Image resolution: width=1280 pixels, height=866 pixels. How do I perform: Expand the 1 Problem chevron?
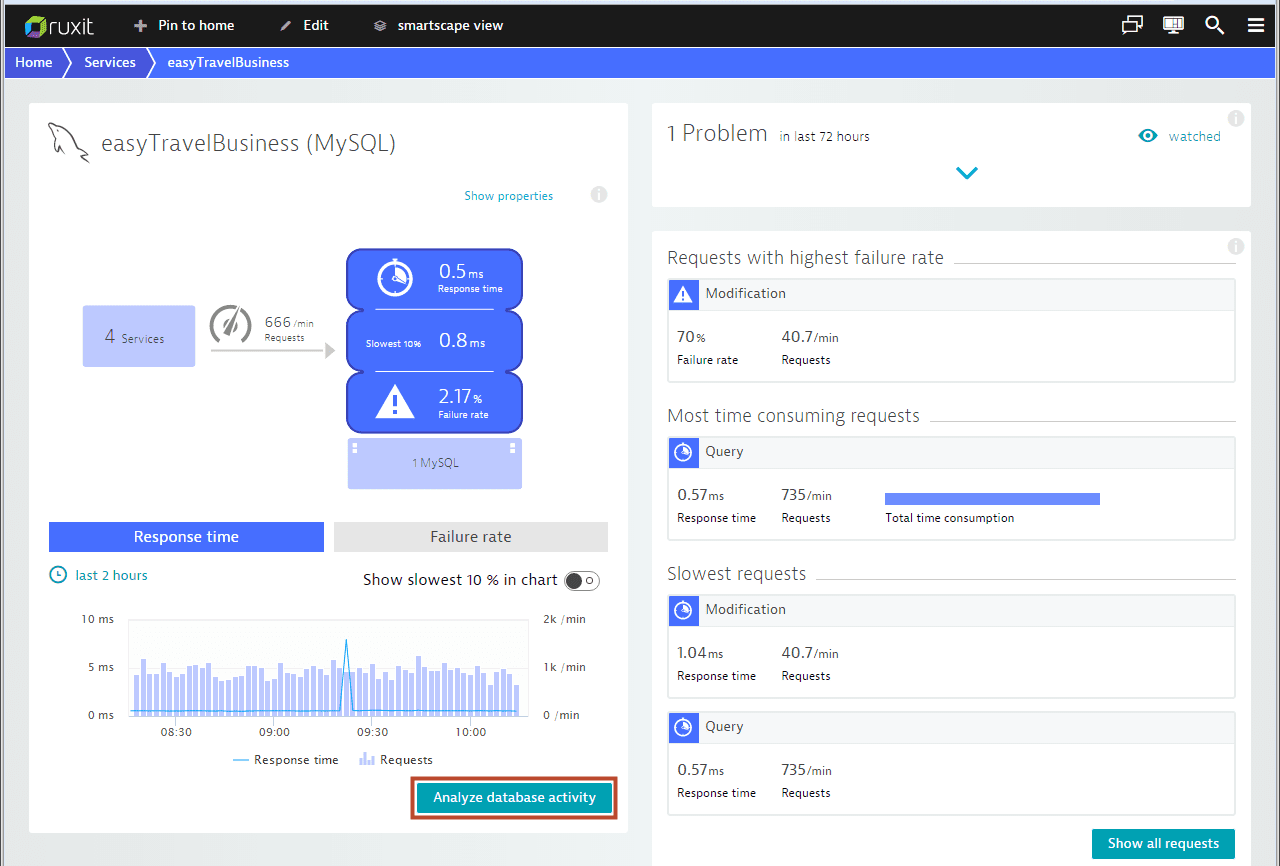coord(966,173)
